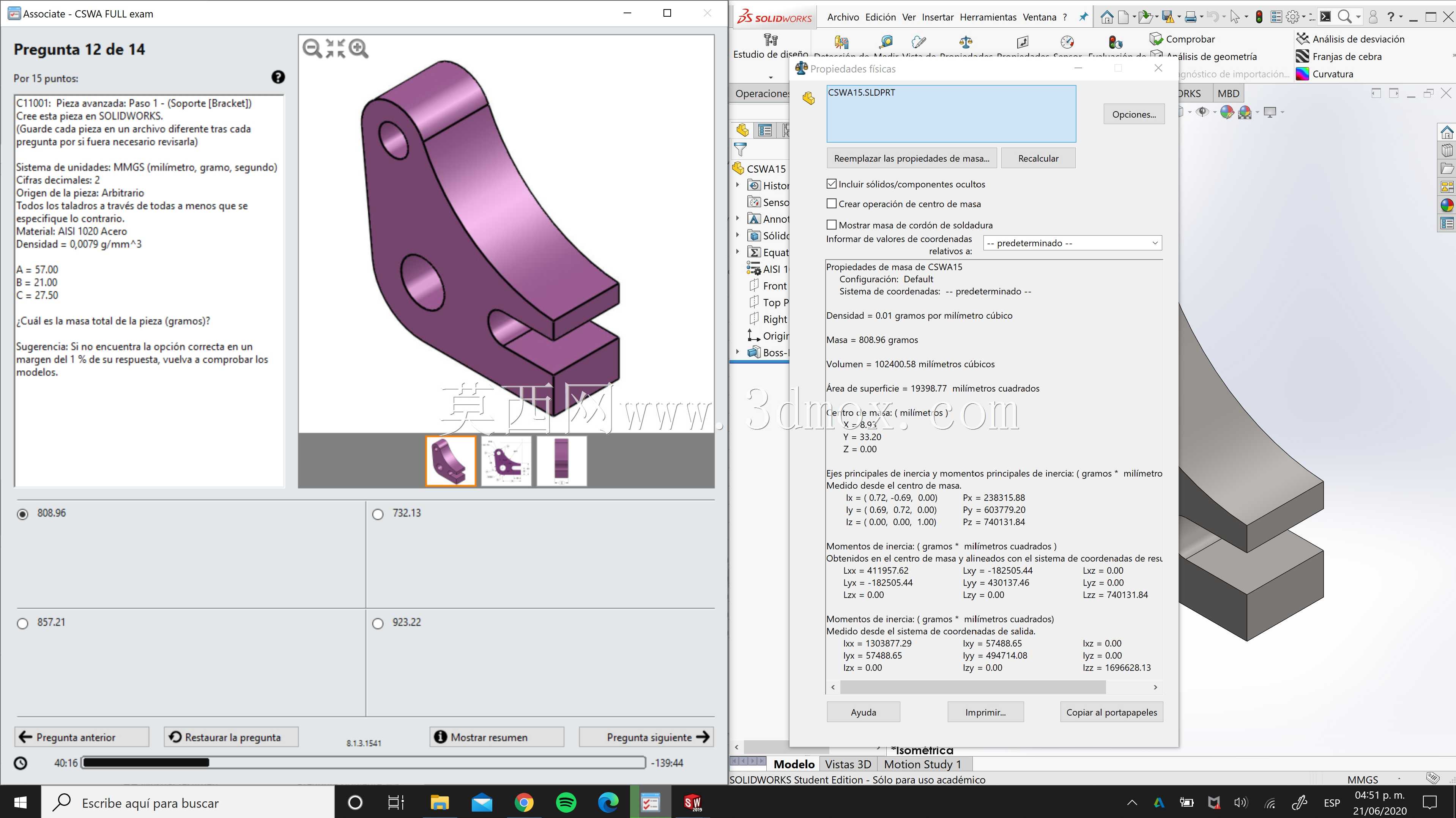Viewport: 1456px width, 818px height.
Task: Select the side view thumbnail
Action: tap(561, 460)
